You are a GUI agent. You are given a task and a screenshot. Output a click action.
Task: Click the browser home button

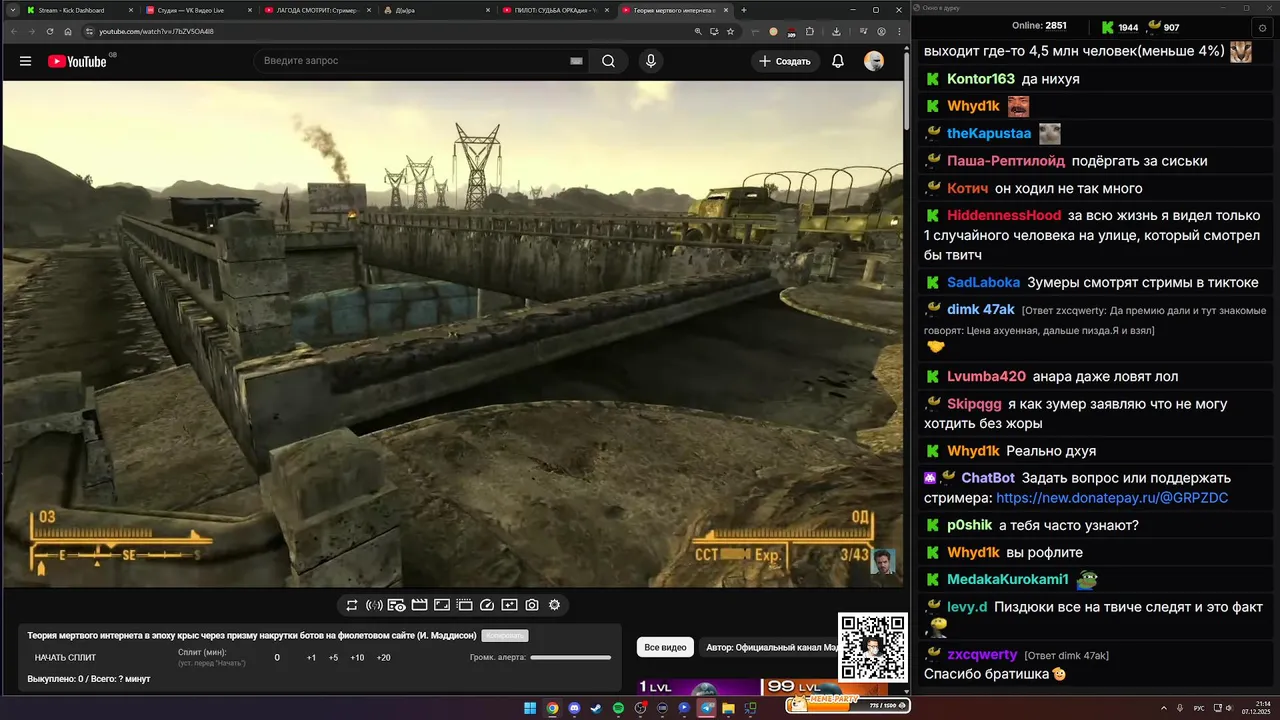[x=68, y=31]
